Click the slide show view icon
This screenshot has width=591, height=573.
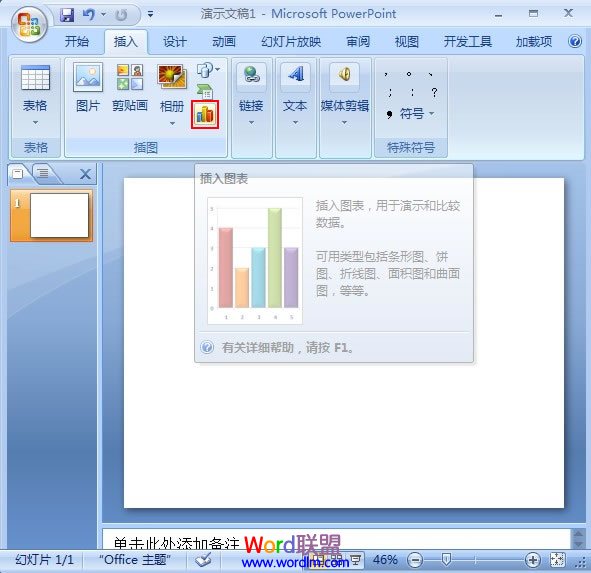tap(356, 560)
